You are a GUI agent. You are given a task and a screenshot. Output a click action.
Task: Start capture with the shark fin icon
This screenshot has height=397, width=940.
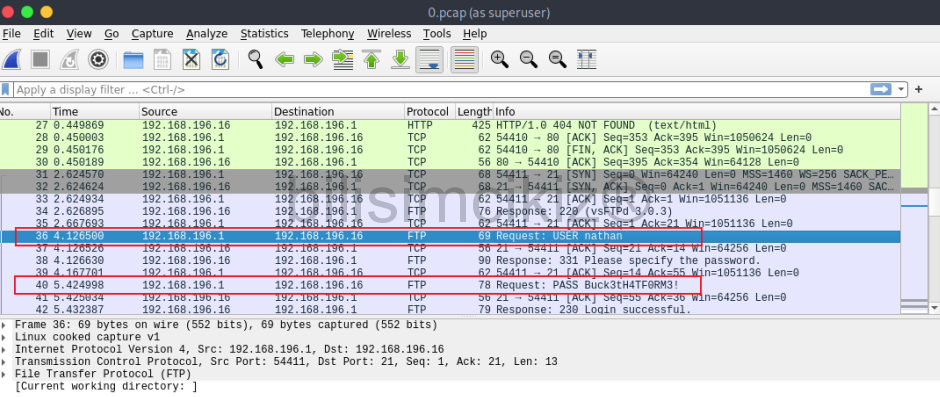pos(12,59)
